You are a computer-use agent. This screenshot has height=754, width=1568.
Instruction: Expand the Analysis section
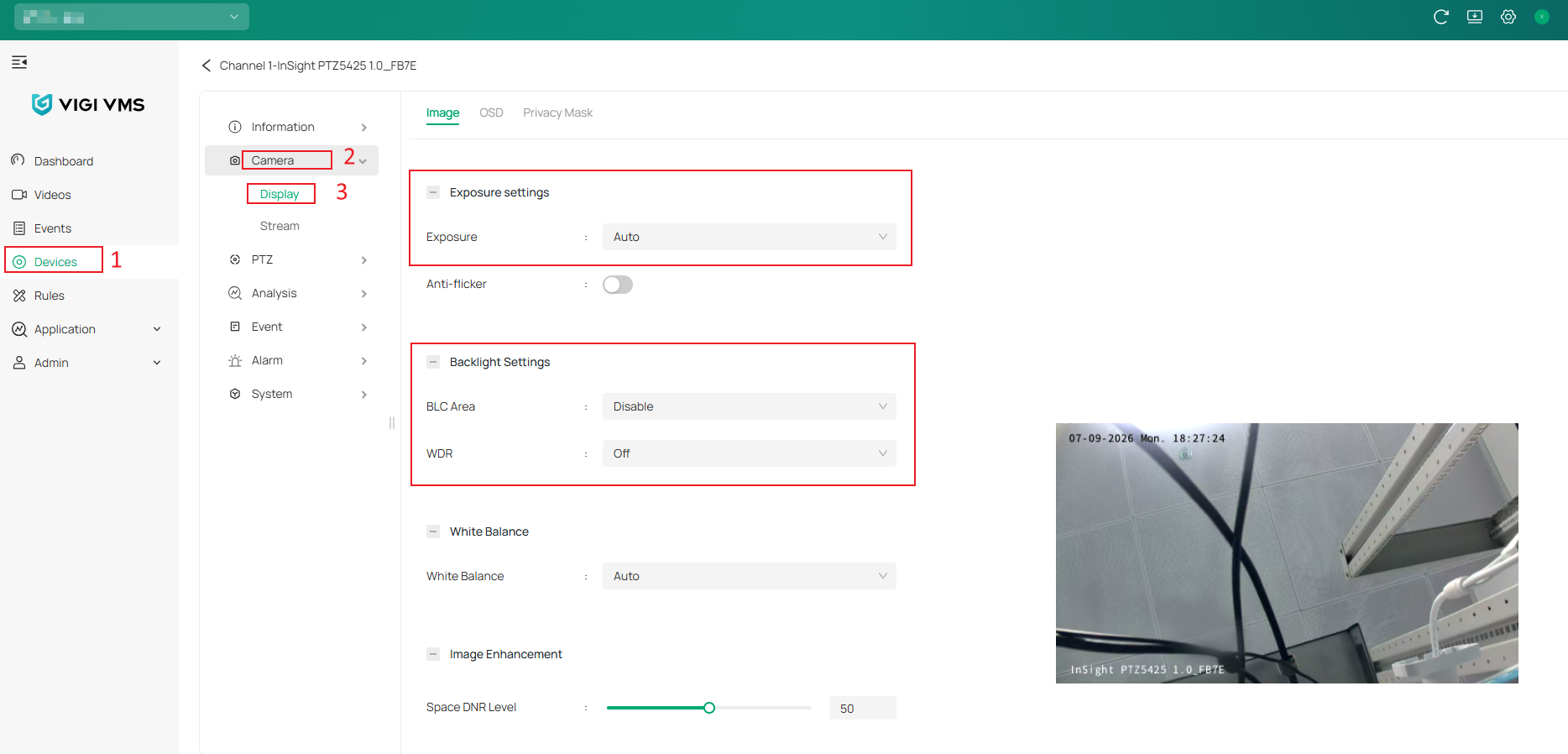[x=291, y=293]
